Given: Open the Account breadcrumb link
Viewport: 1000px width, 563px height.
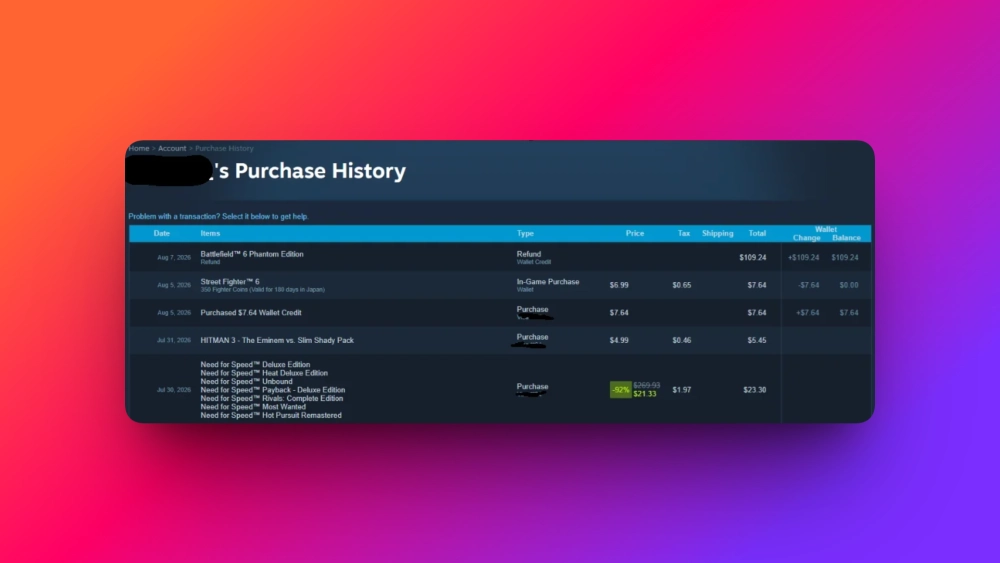Looking at the screenshot, I should (172, 148).
